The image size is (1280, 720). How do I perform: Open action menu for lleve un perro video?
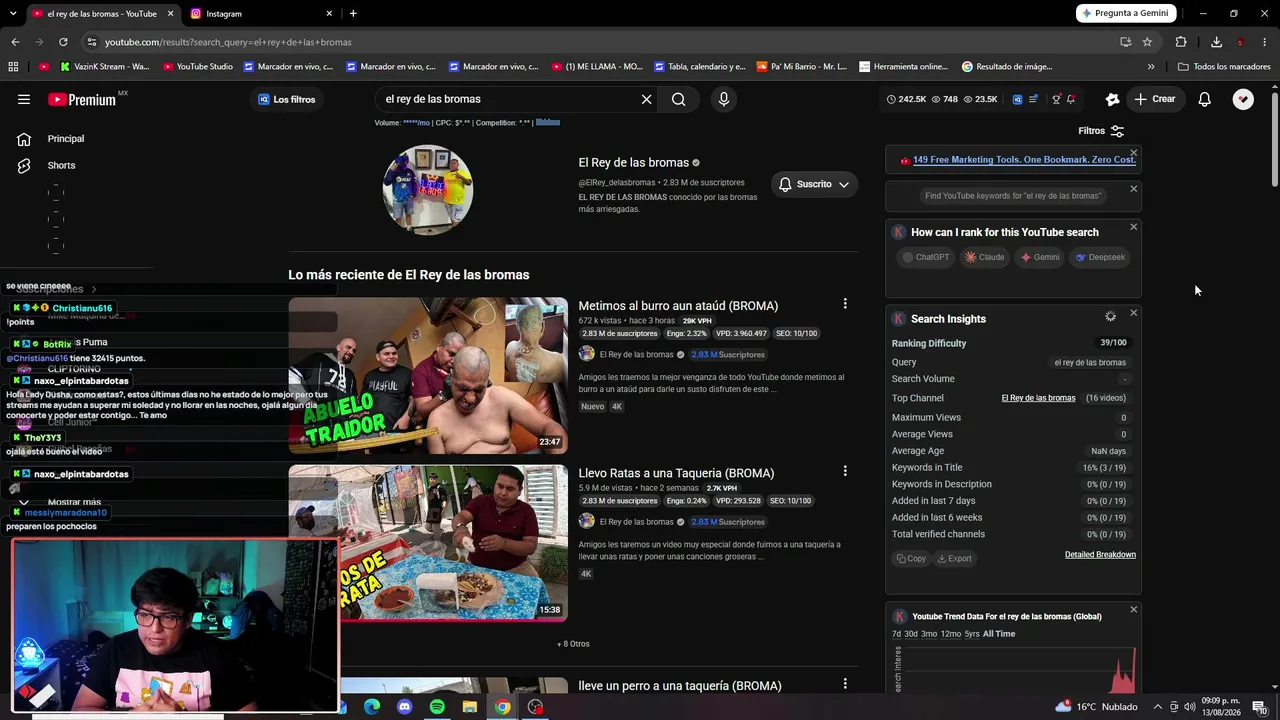pyautogui.click(x=845, y=684)
